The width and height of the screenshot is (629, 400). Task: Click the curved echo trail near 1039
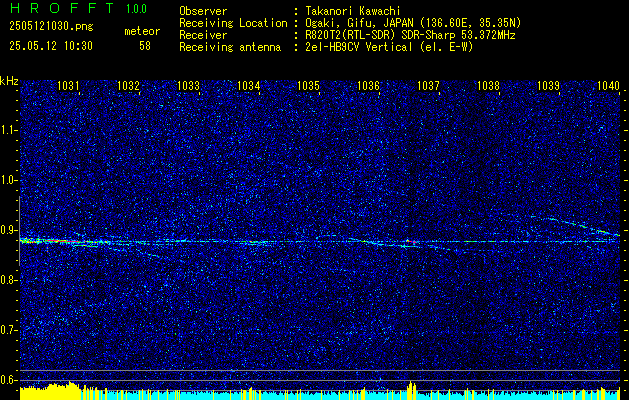576,225
